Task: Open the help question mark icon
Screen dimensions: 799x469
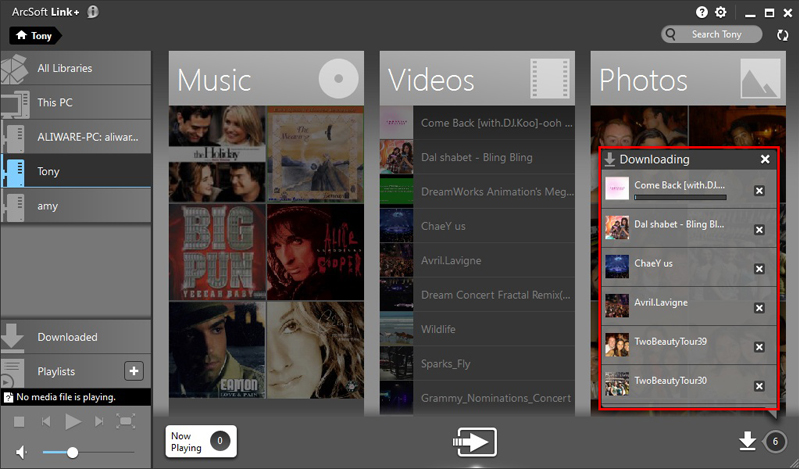Action: click(702, 12)
